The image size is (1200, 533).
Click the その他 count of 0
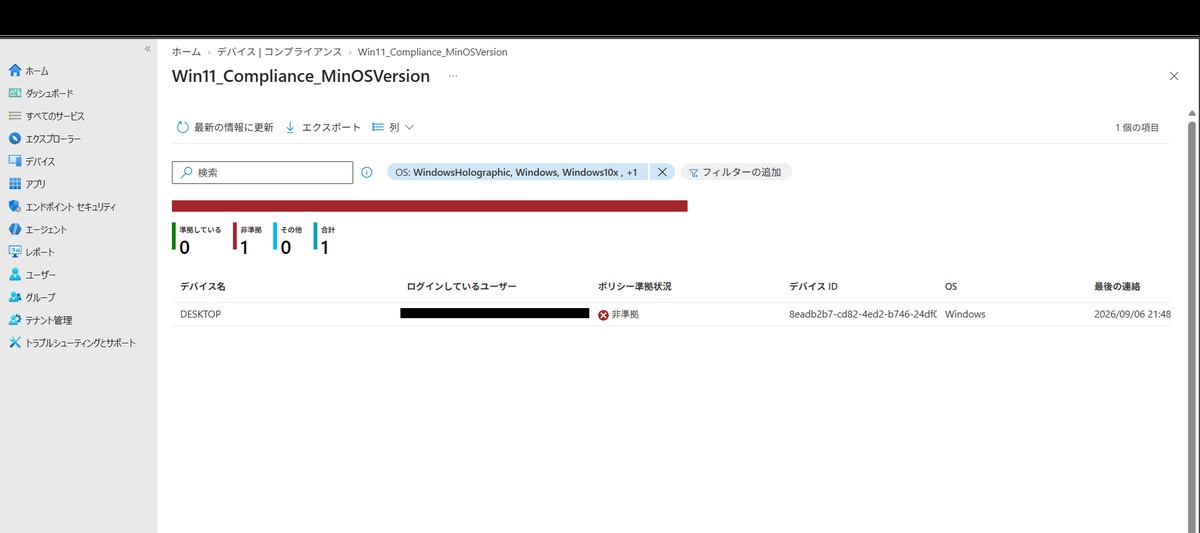(285, 247)
